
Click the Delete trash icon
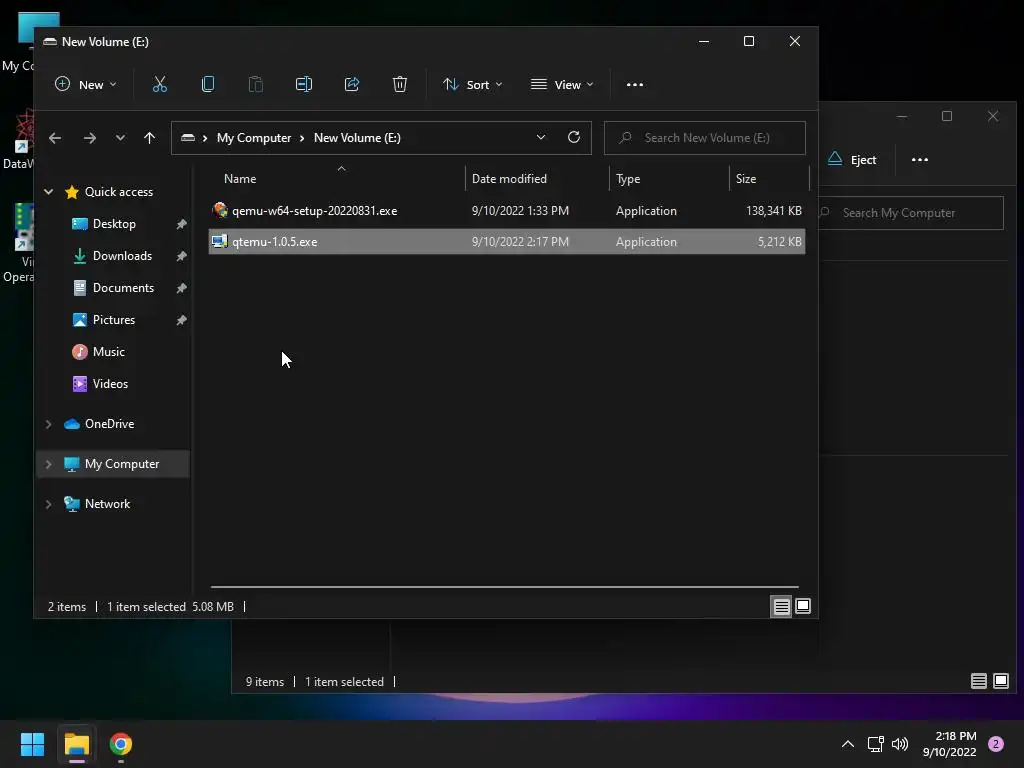400,84
